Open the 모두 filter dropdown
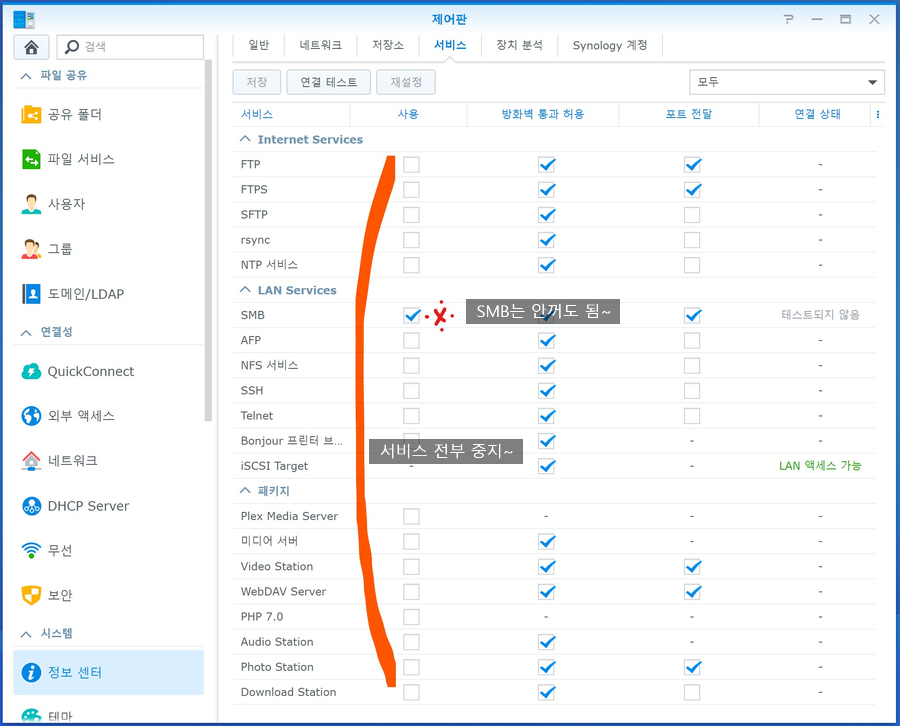 pyautogui.click(x=786, y=82)
